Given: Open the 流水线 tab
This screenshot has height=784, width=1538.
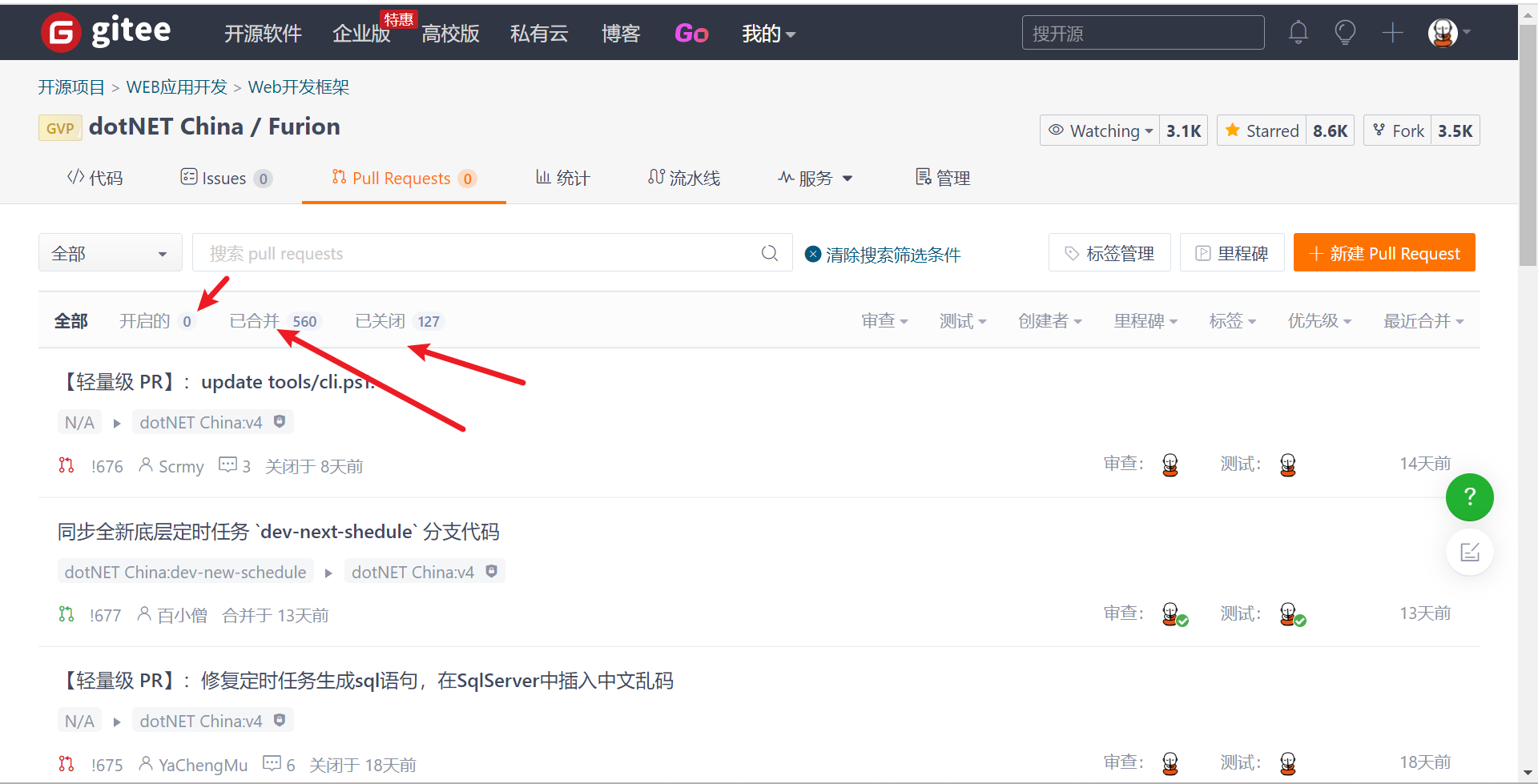Looking at the screenshot, I should point(684,178).
